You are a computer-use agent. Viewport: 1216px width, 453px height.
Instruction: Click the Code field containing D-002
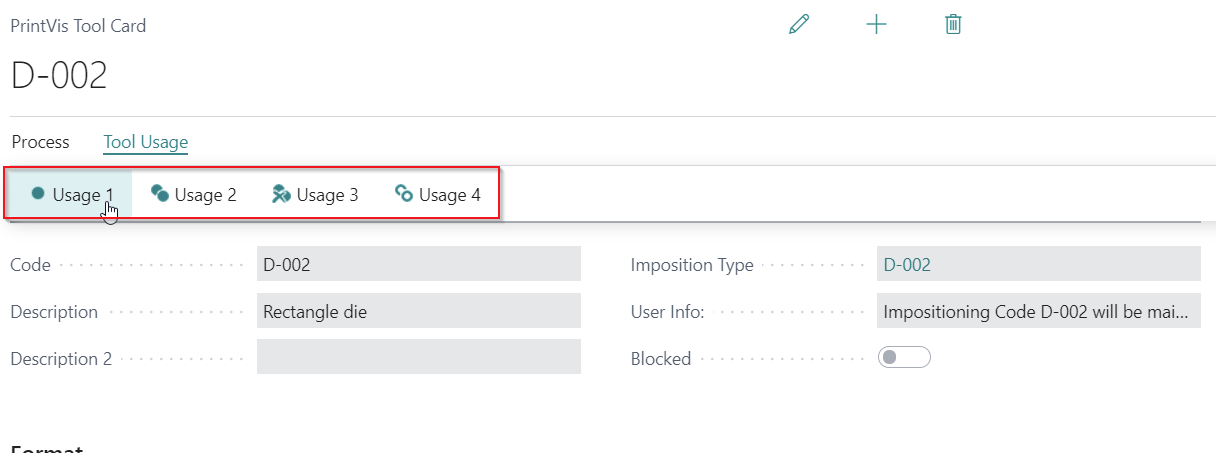coord(418,264)
